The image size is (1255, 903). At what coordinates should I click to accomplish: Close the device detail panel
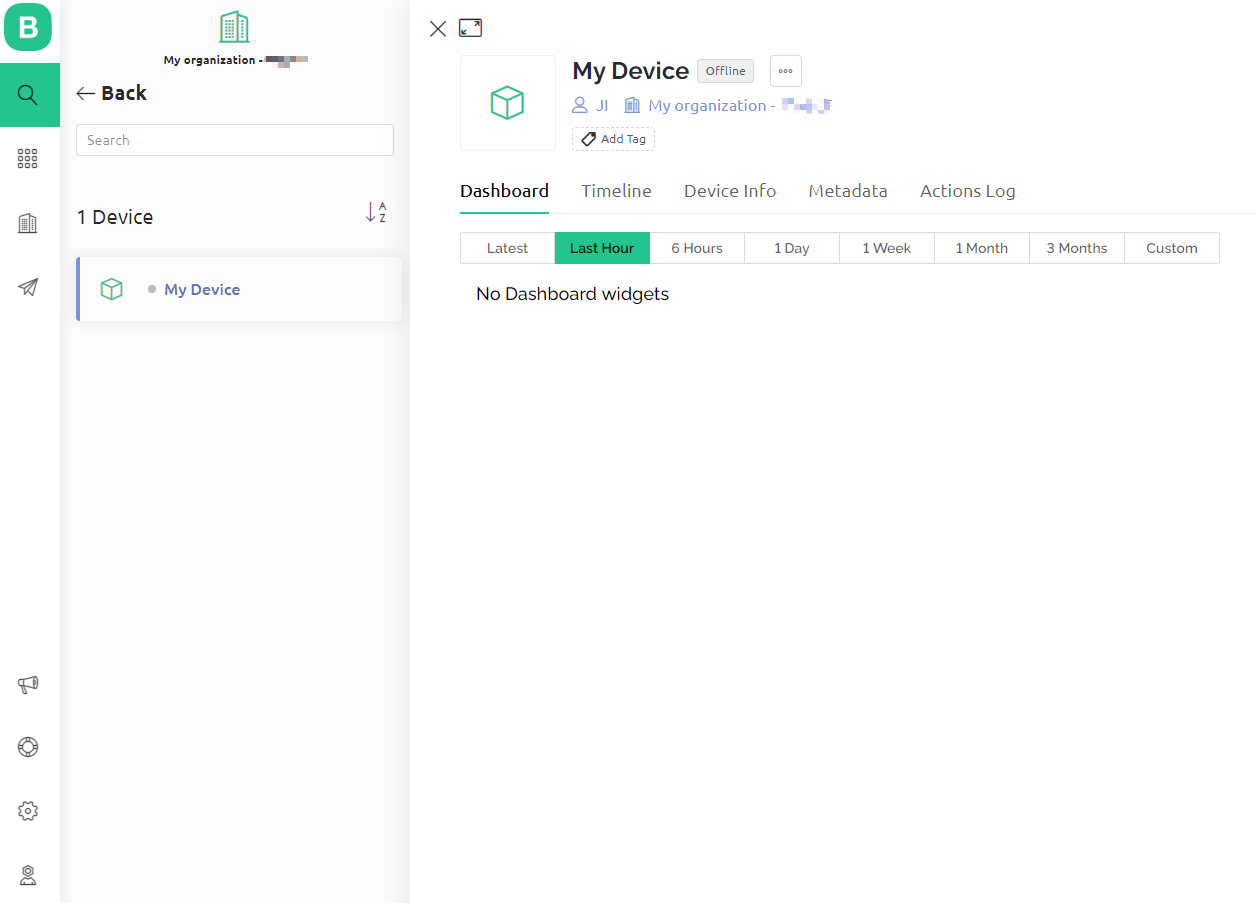point(438,29)
